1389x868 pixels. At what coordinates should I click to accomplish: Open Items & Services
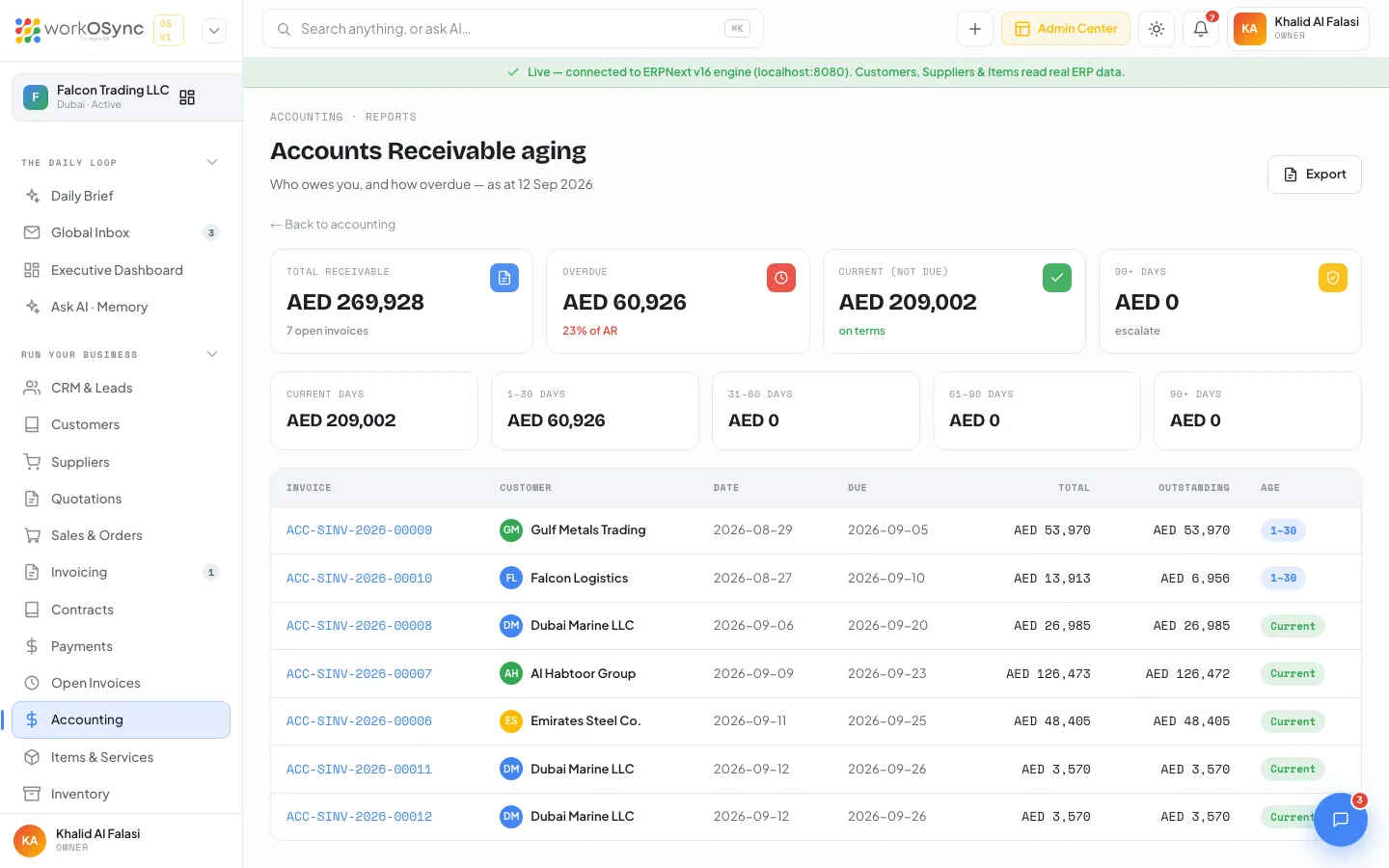coord(122,757)
